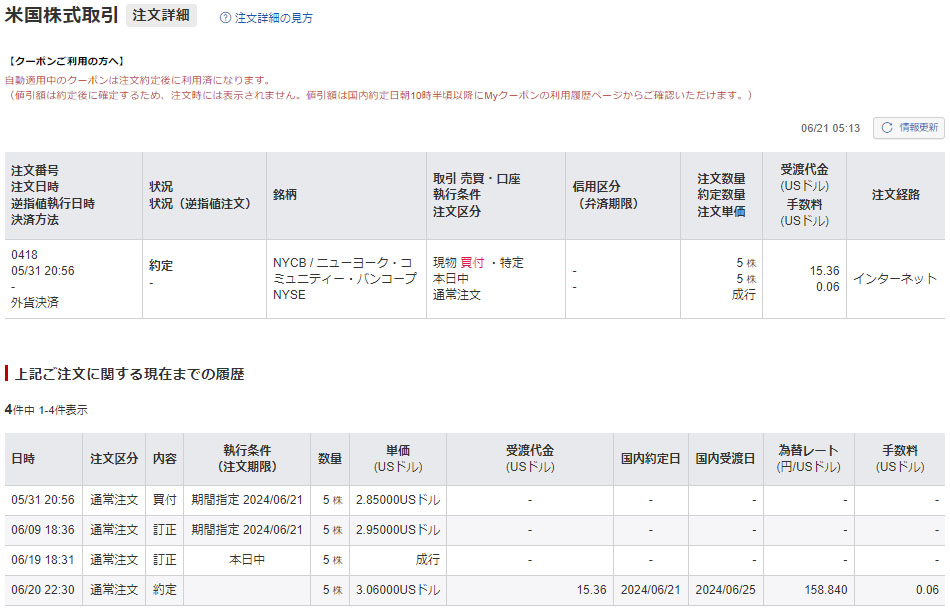Image resolution: width=950 pixels, height=608 pixels.
Task: Click the 為替レート column header
Action: 808,459
